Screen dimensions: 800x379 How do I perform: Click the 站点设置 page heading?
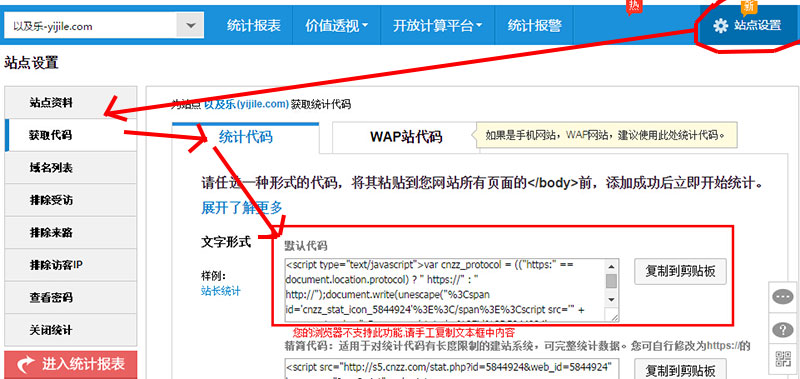[31, 63]
